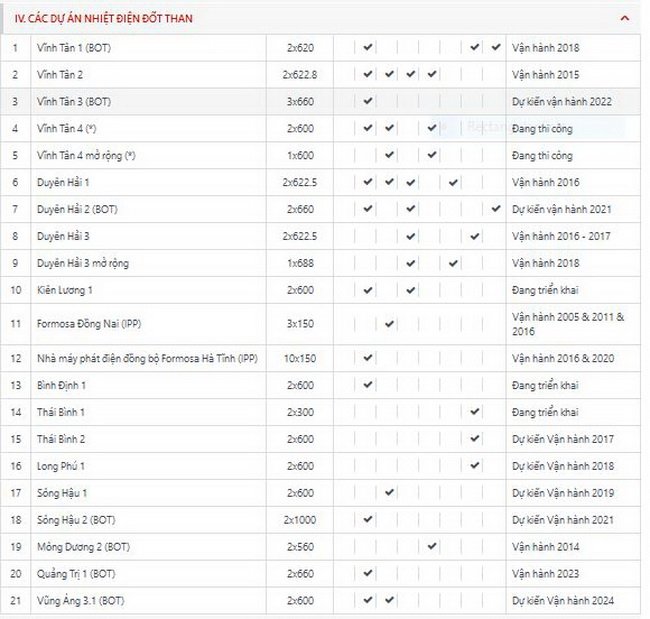Click the checkmark in the Bình Định 1 row
Image resolution: width=650 pixels, height=619 pixels.
tap(368, 384)
